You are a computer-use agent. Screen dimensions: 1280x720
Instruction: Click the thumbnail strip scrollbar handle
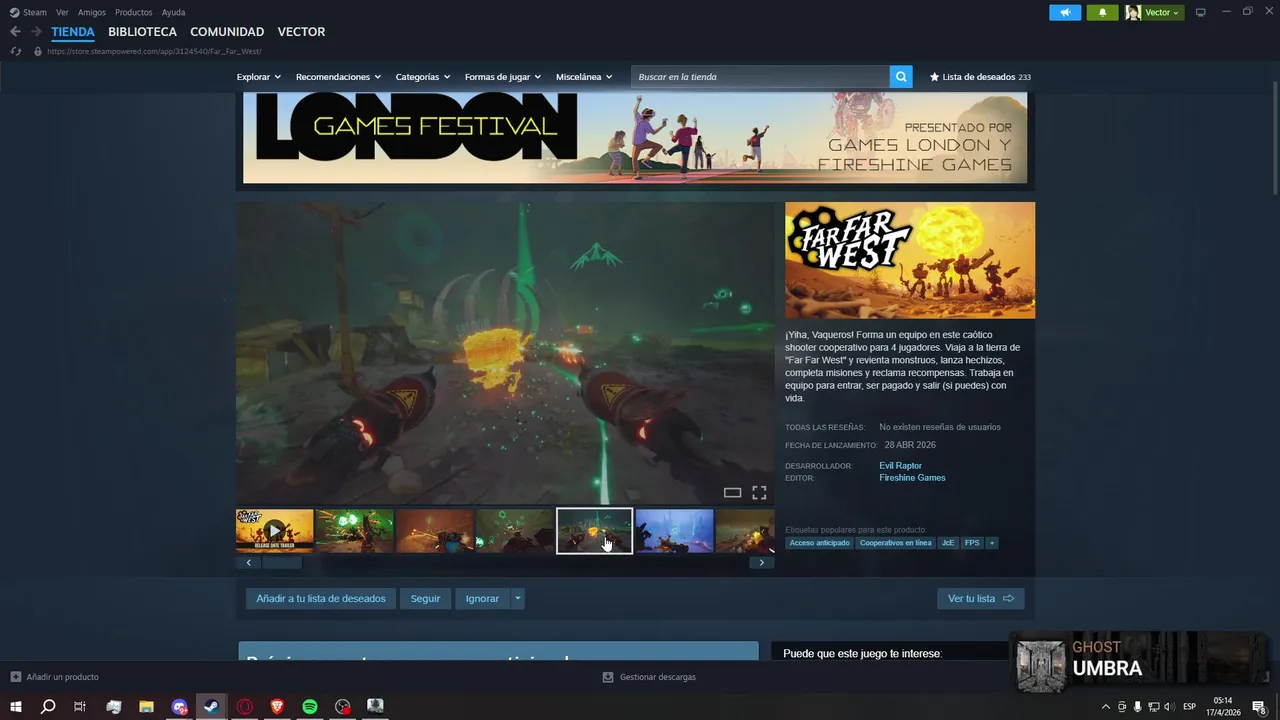[x=282, y=563]
